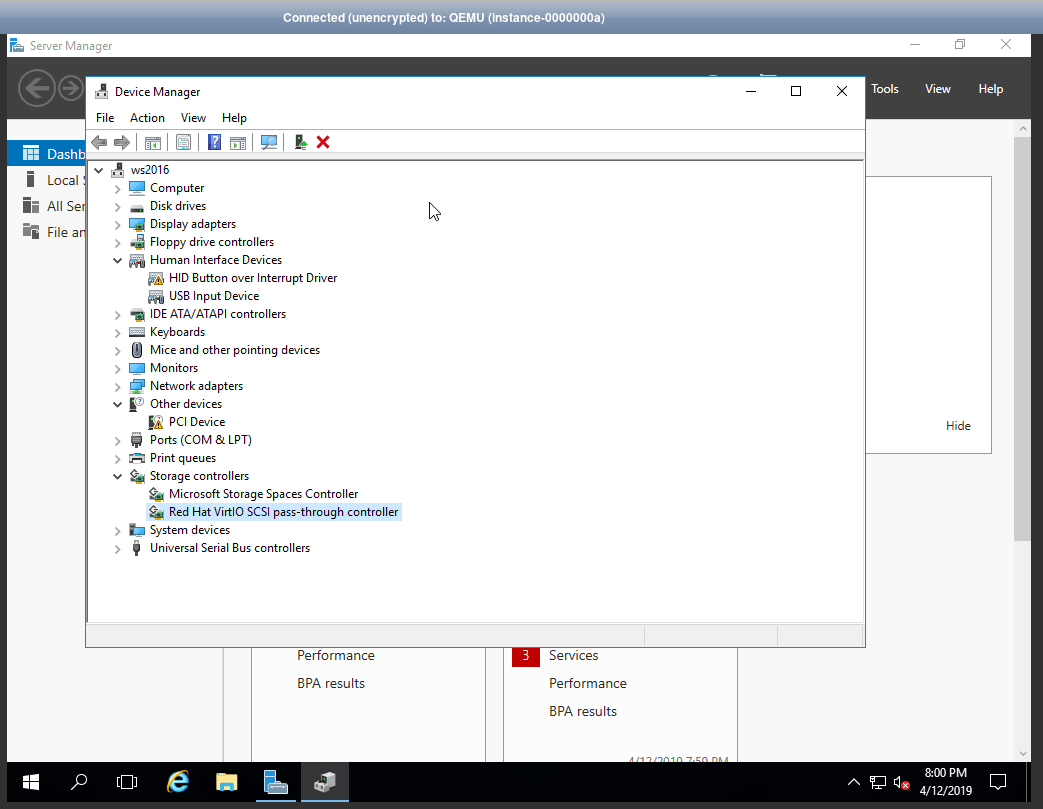Click the Scan for hardware changes icon
Image resolution: width=1043 pixels, height=809 pixels.
269,142
